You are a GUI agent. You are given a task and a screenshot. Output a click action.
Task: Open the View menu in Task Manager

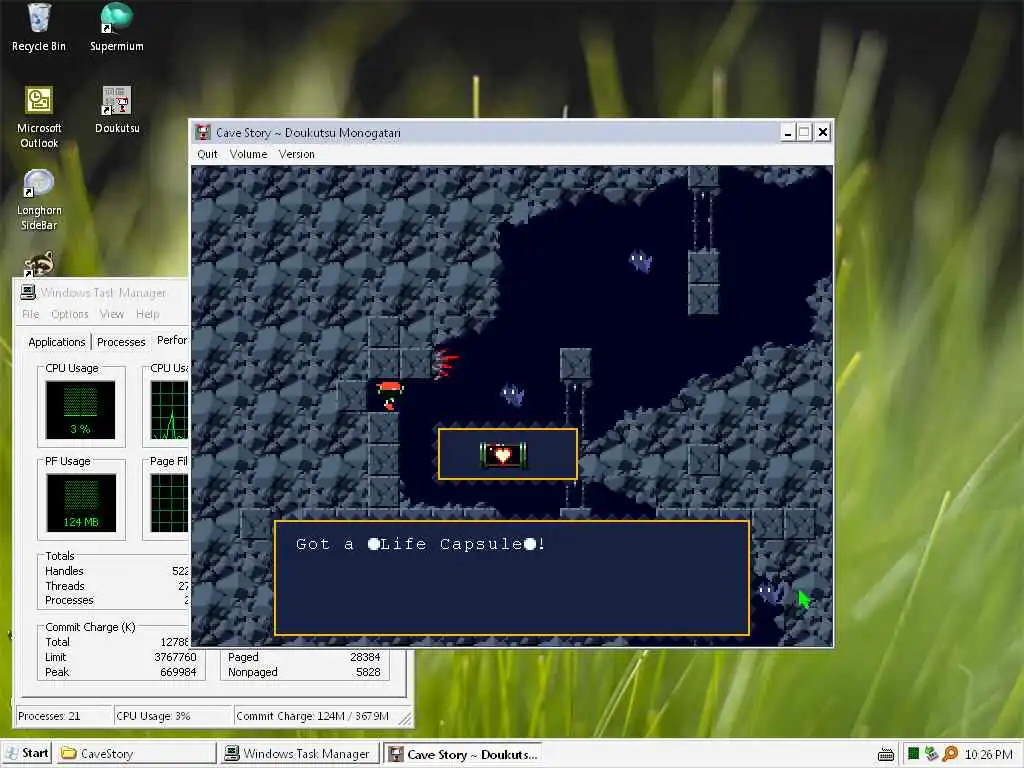pyautogui.click(x=112, y=314)
